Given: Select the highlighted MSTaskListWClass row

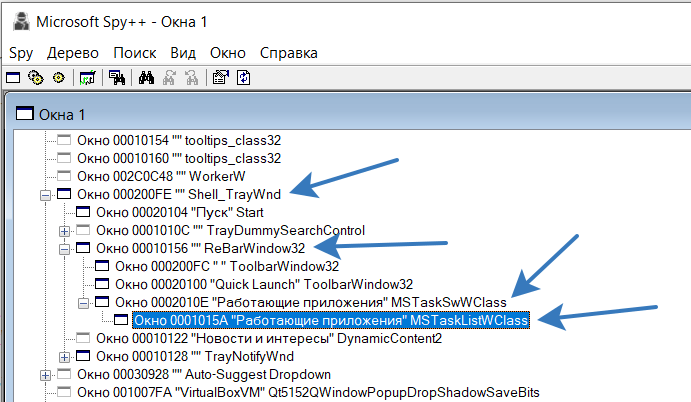Looking at the screenshot, I should (x=331, y=320).
